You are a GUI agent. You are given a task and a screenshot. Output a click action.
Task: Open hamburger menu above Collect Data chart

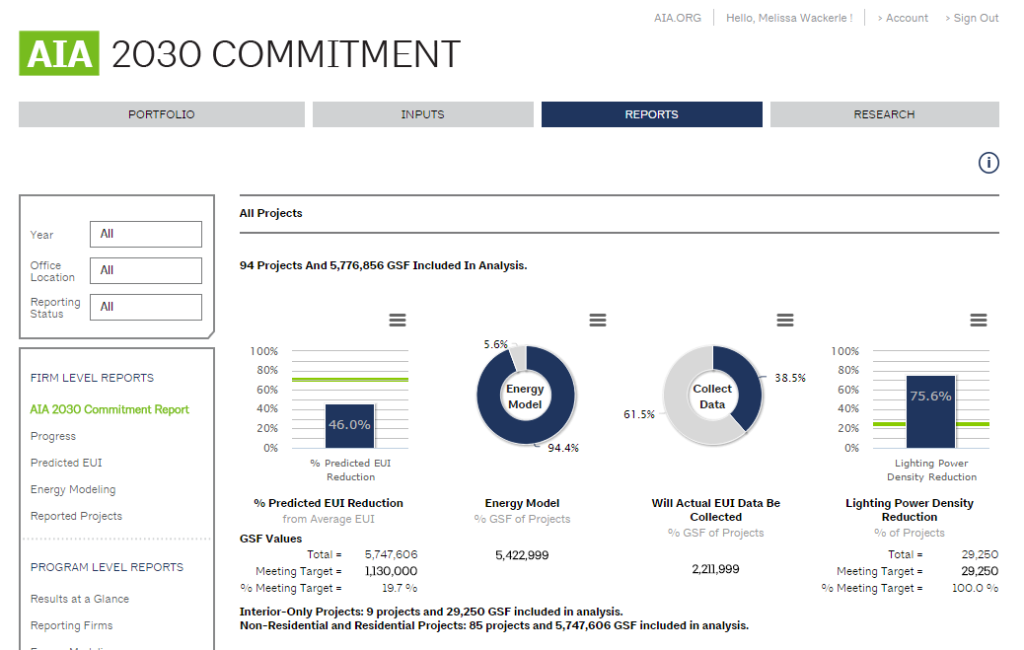click(785, 320)
